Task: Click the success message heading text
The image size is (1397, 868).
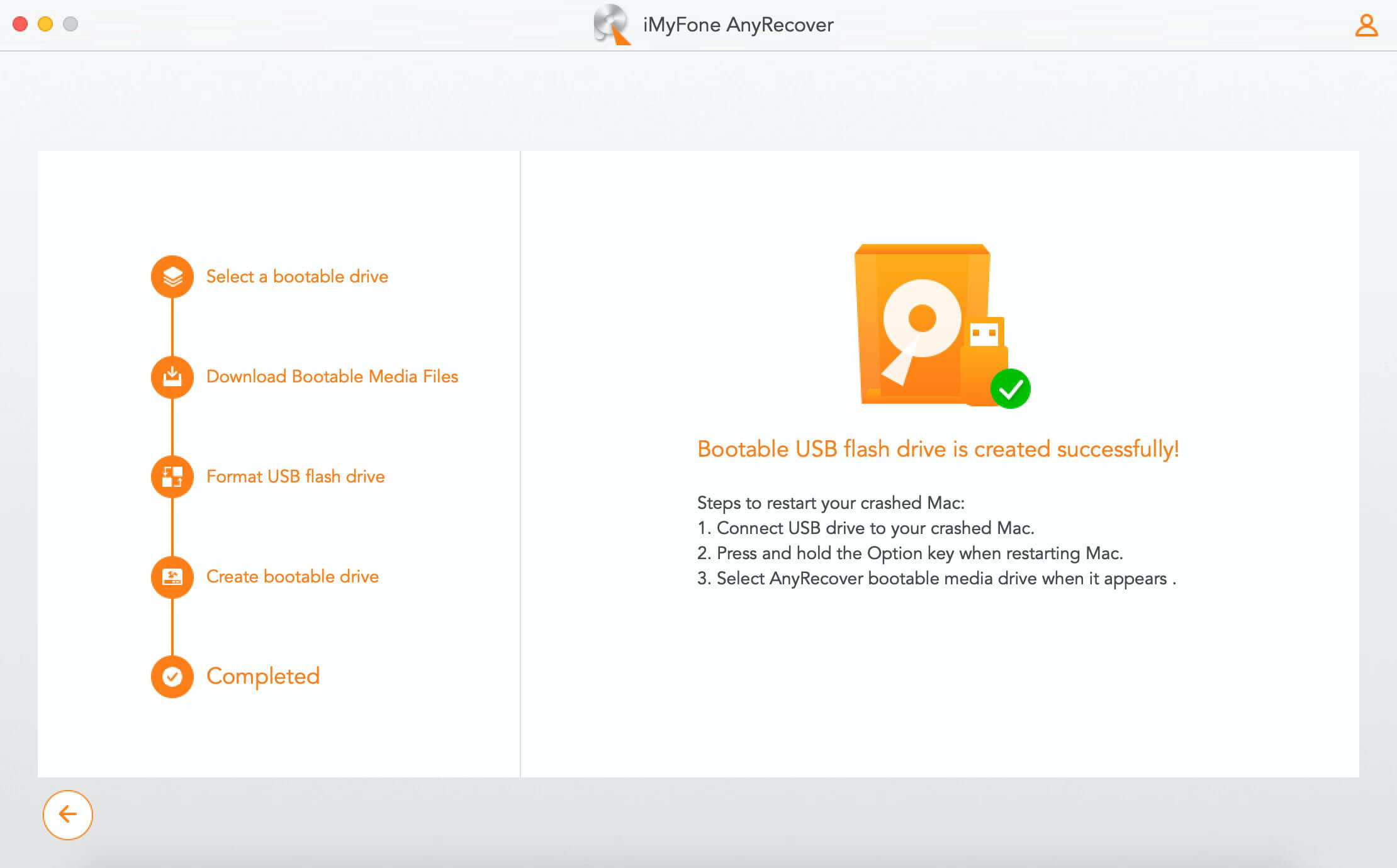Action: coord(937,448)
